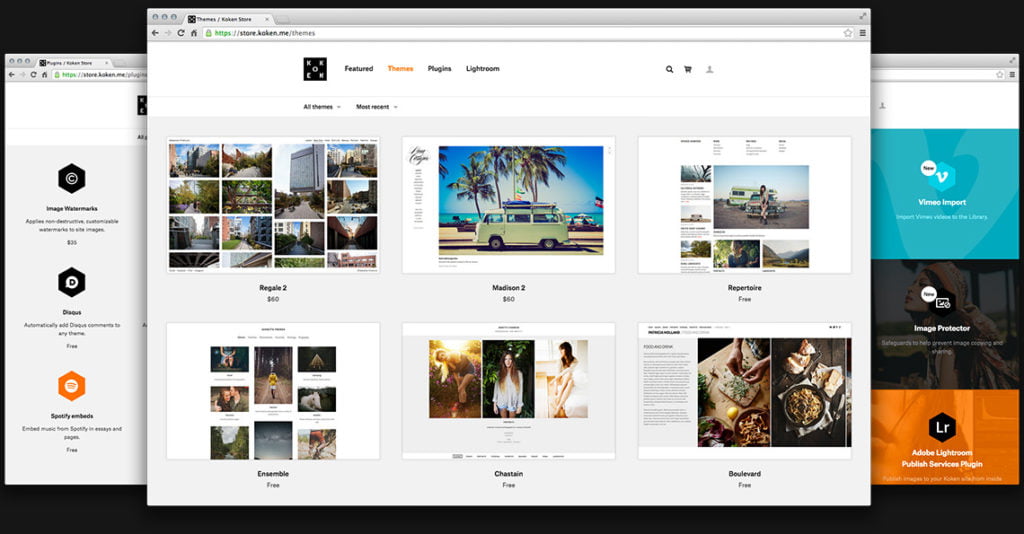Open the Ensemble theme thumbnail
The image size is (1024, 534).
[273, 391]
